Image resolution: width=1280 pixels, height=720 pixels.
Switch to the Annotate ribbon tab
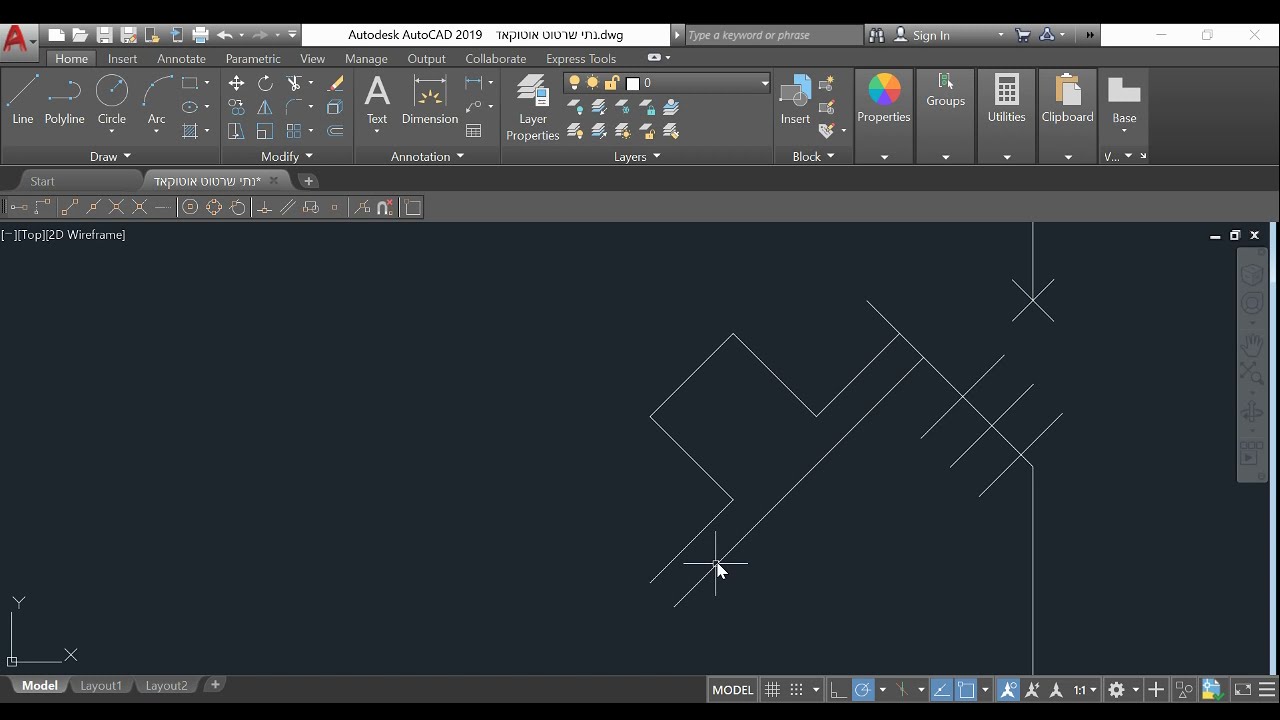point(181,58)
